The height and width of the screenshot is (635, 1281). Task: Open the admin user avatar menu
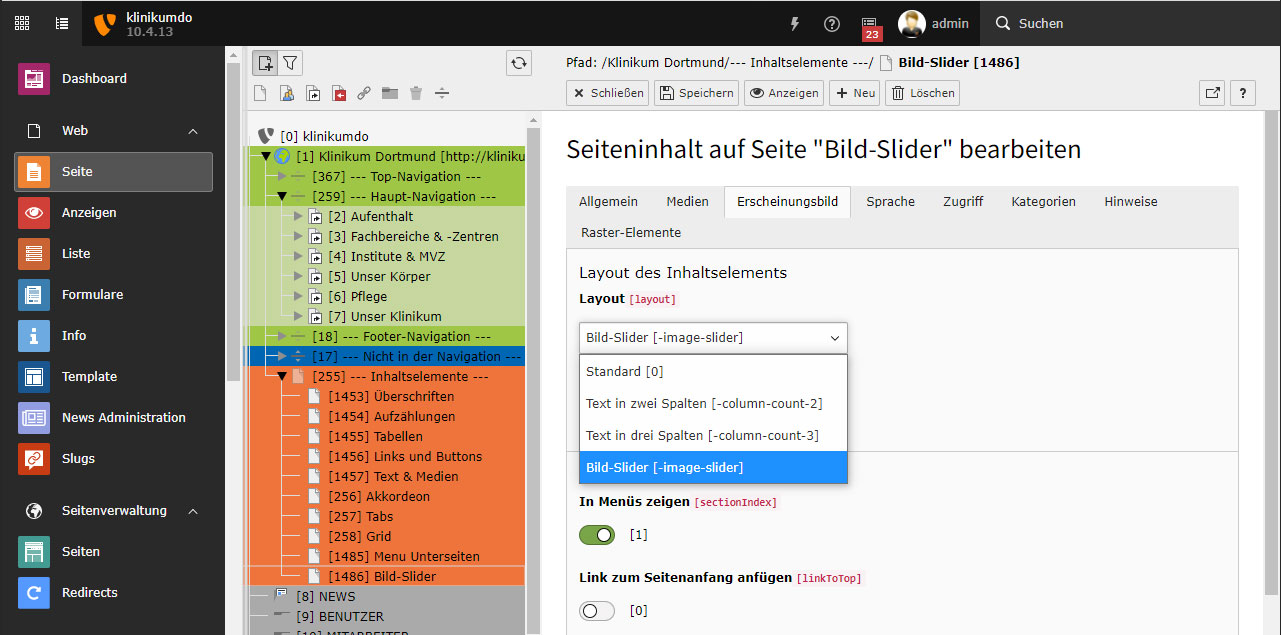[933, 24]
